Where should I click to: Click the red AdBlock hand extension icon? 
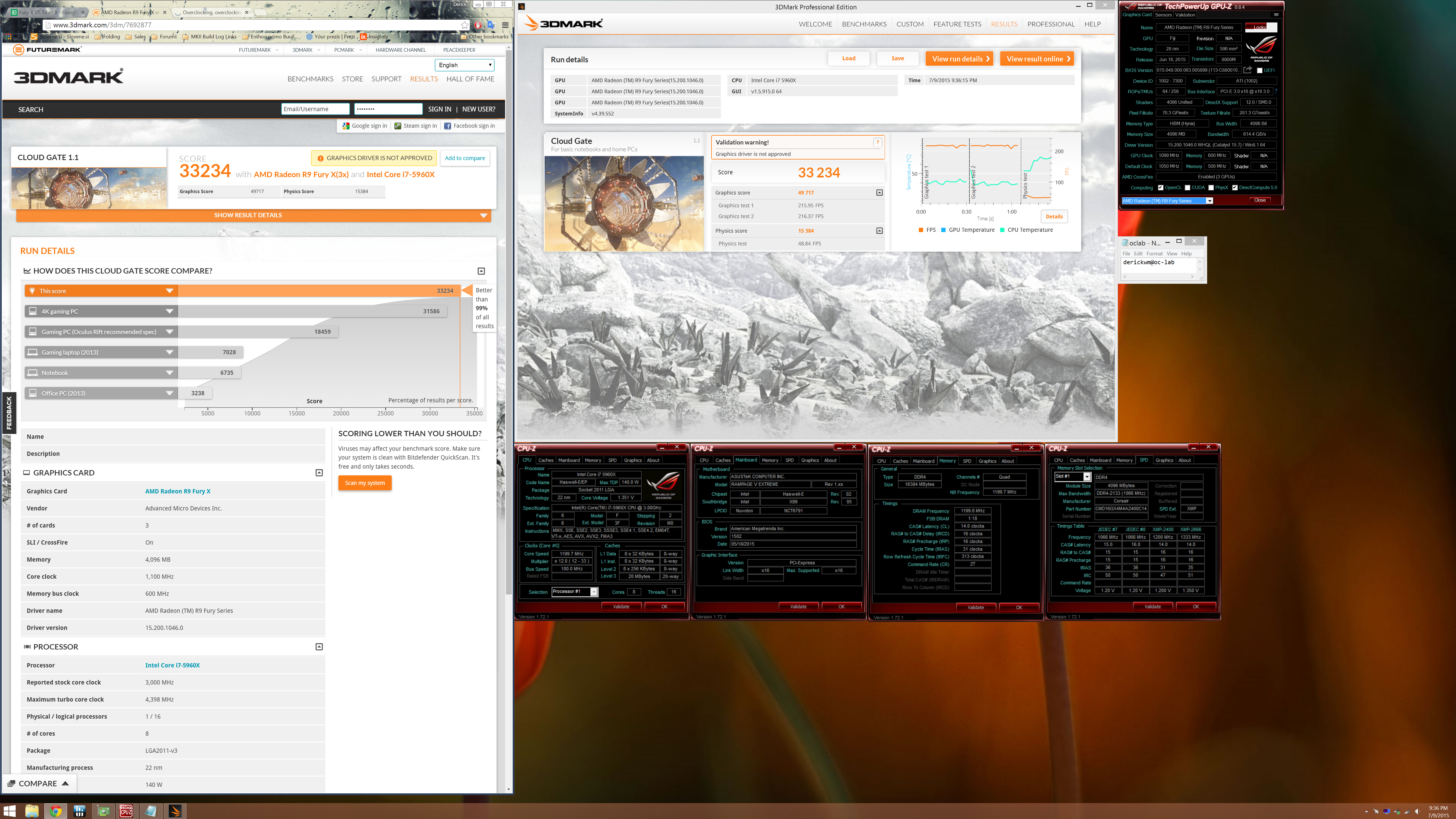[x=478, y=25]
